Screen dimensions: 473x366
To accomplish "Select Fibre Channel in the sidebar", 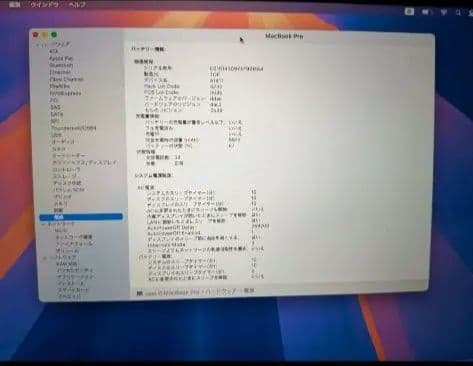I will coord(66,79).
